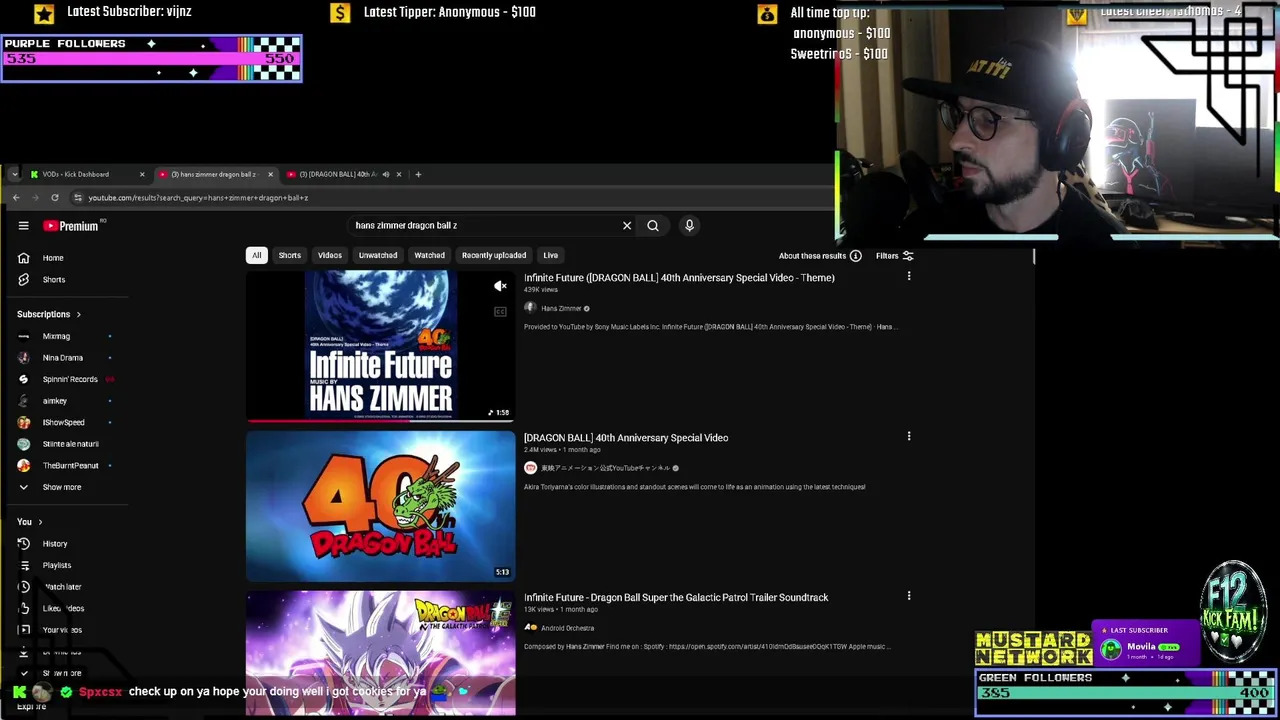The width and height of the screenshot is (1280, 720).
Task: Open the IShowSpeed channel subscription
Action: (64, 422)
